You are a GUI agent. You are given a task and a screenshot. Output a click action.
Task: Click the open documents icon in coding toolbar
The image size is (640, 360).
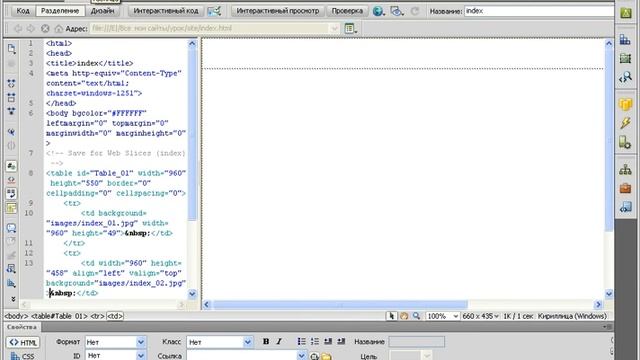(11, 49)
